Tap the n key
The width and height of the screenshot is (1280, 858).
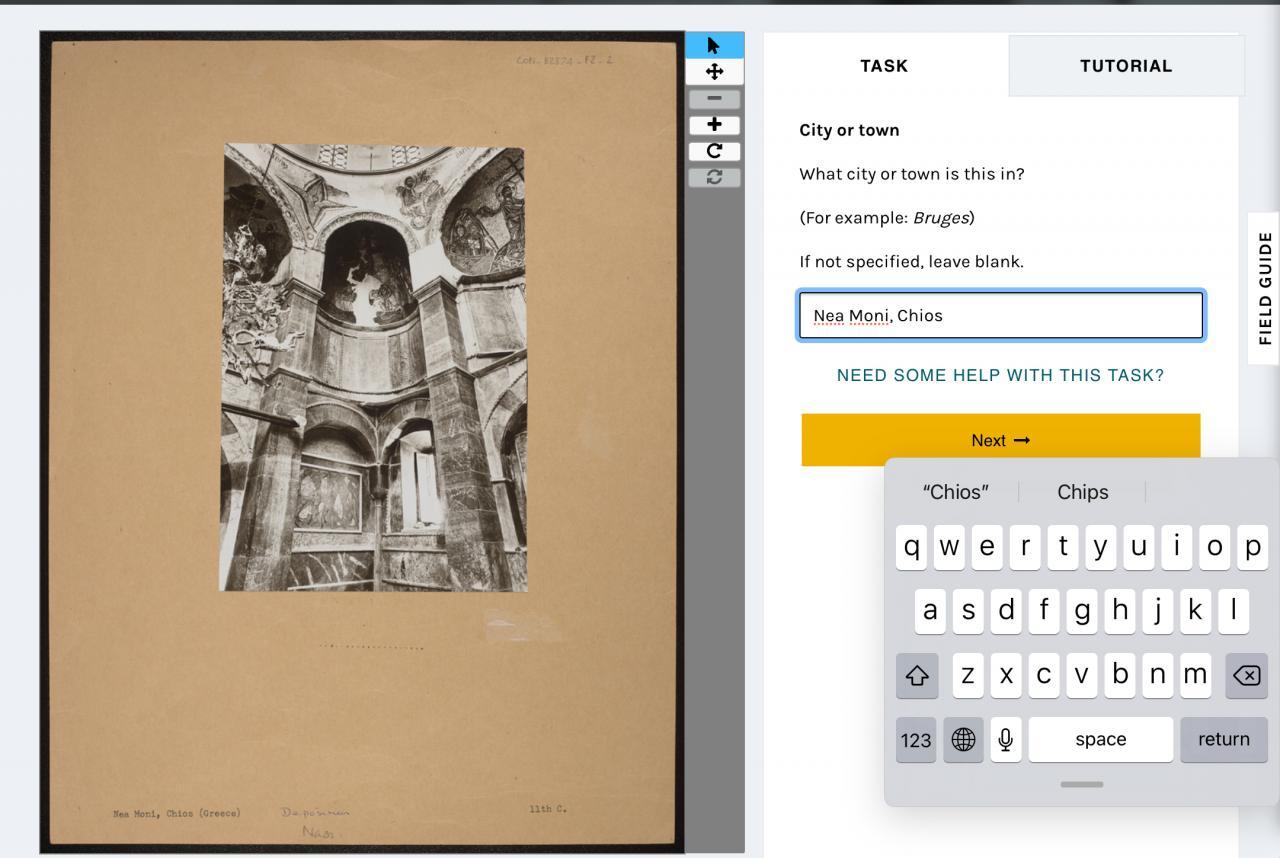(1157, 675)
